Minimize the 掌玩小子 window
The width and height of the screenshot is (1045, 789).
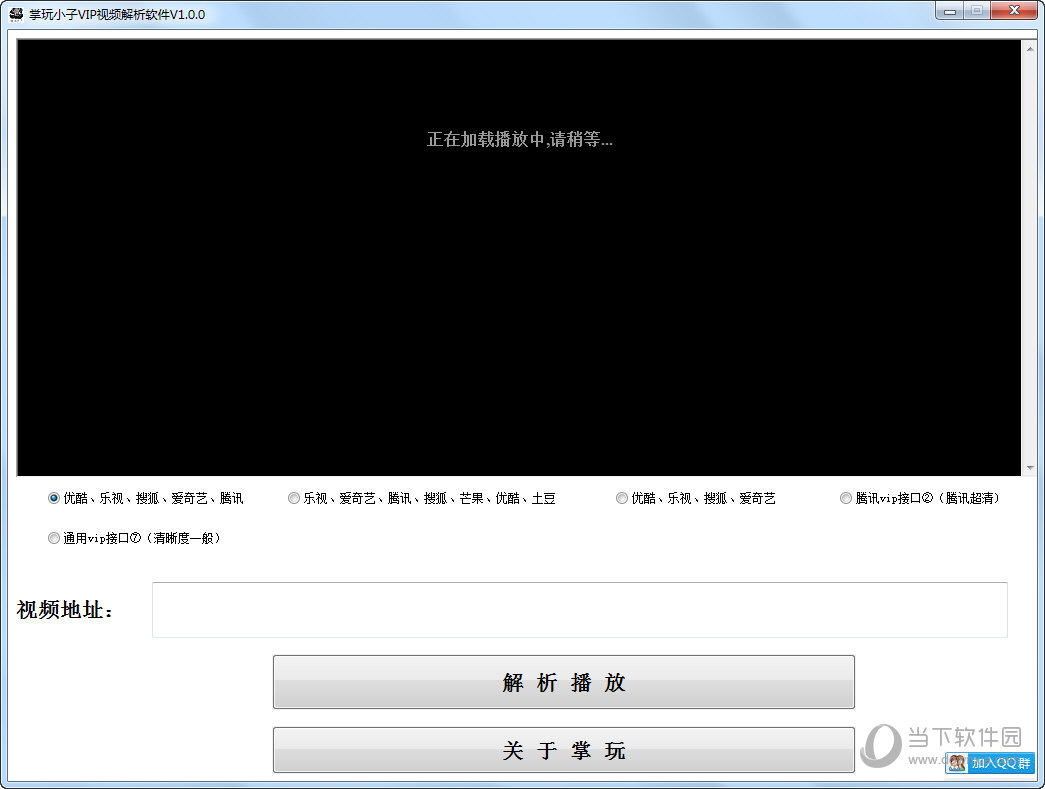click(x=949, y=11)
